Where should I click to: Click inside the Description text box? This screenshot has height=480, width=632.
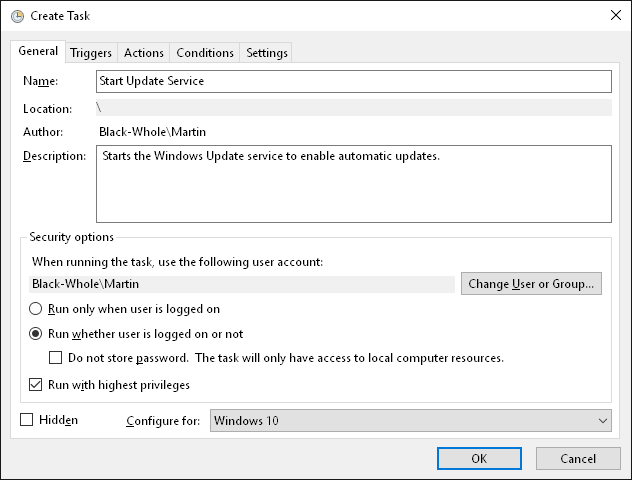click(x=353, y=184)
